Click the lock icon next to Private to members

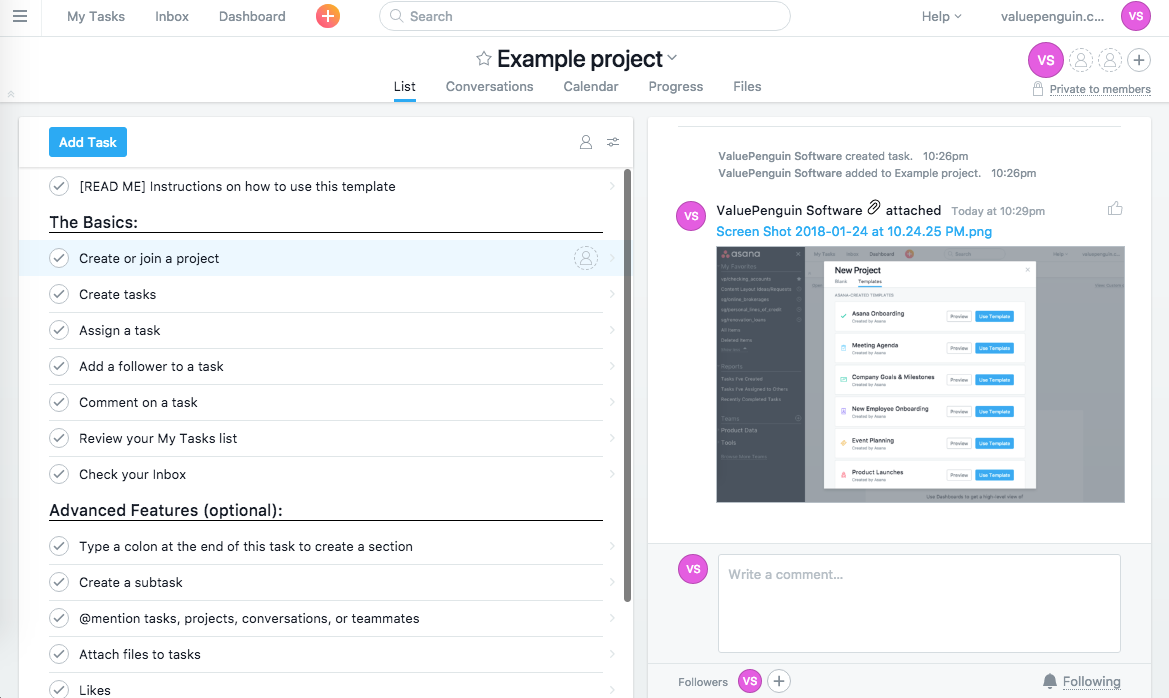pos(1037,89)
